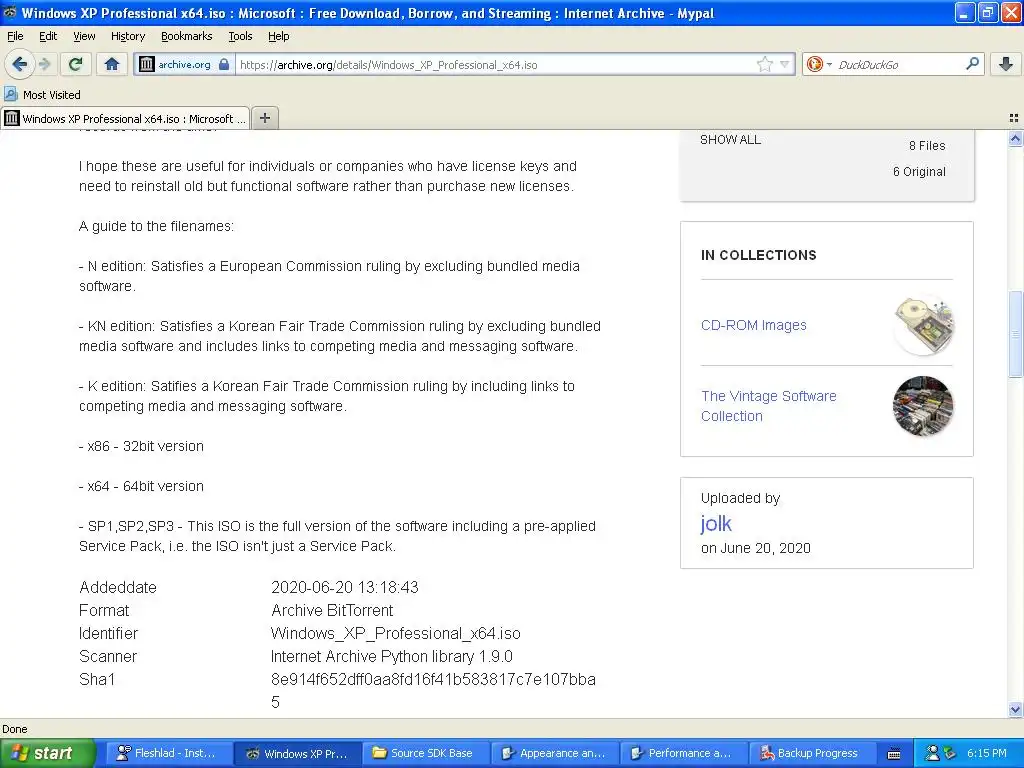Image resolution: width=1024 pixels, height=768 pixels.
Task: Open the File menu
Action: (15, 36)
